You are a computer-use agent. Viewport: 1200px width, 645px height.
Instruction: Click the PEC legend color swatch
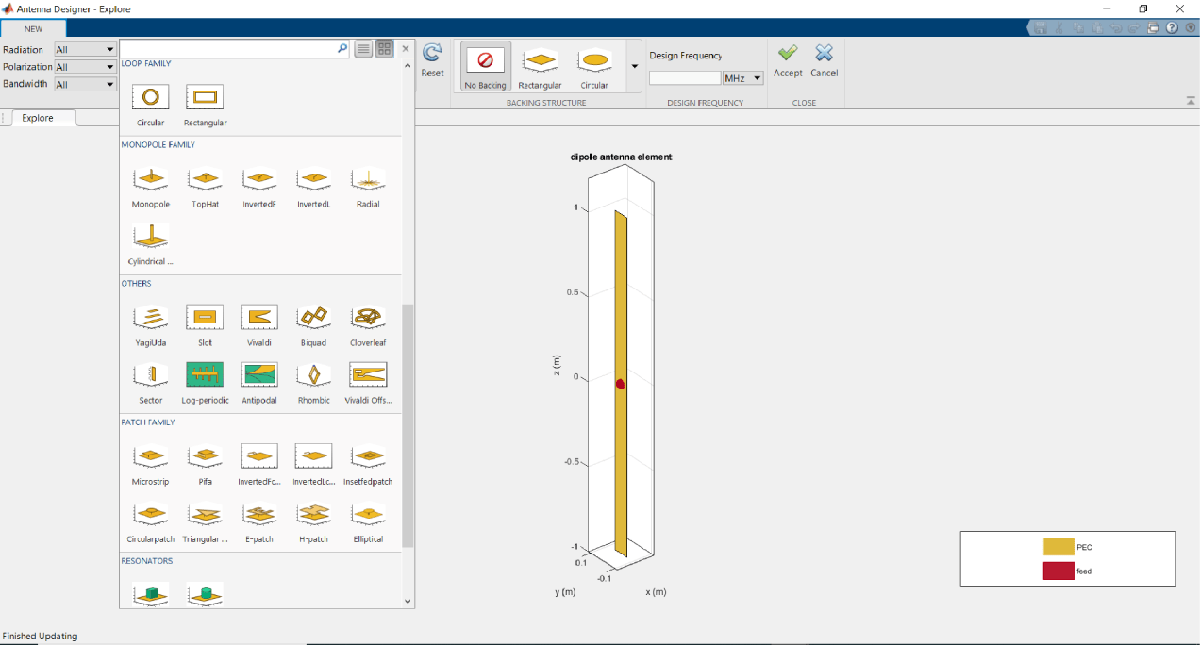point(1058,547)
